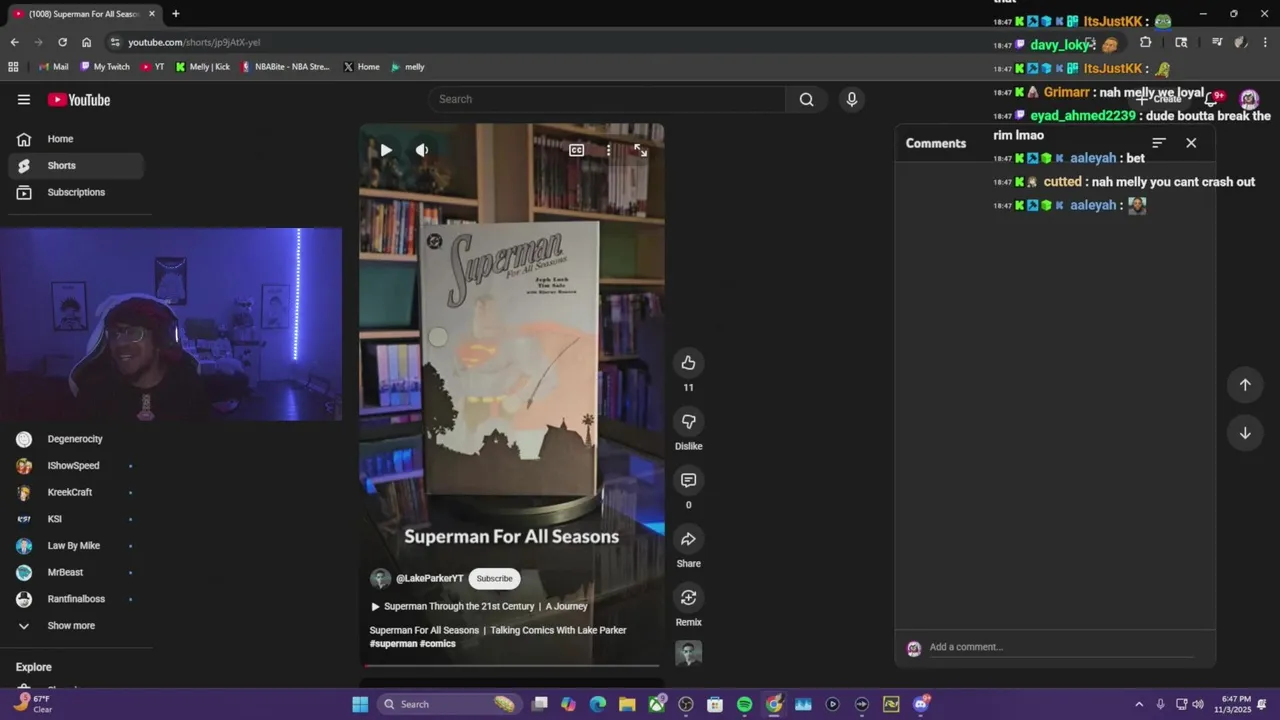Open melly bookmark
Viewport: 1280px width, 720px height.
tap(408, 67)
